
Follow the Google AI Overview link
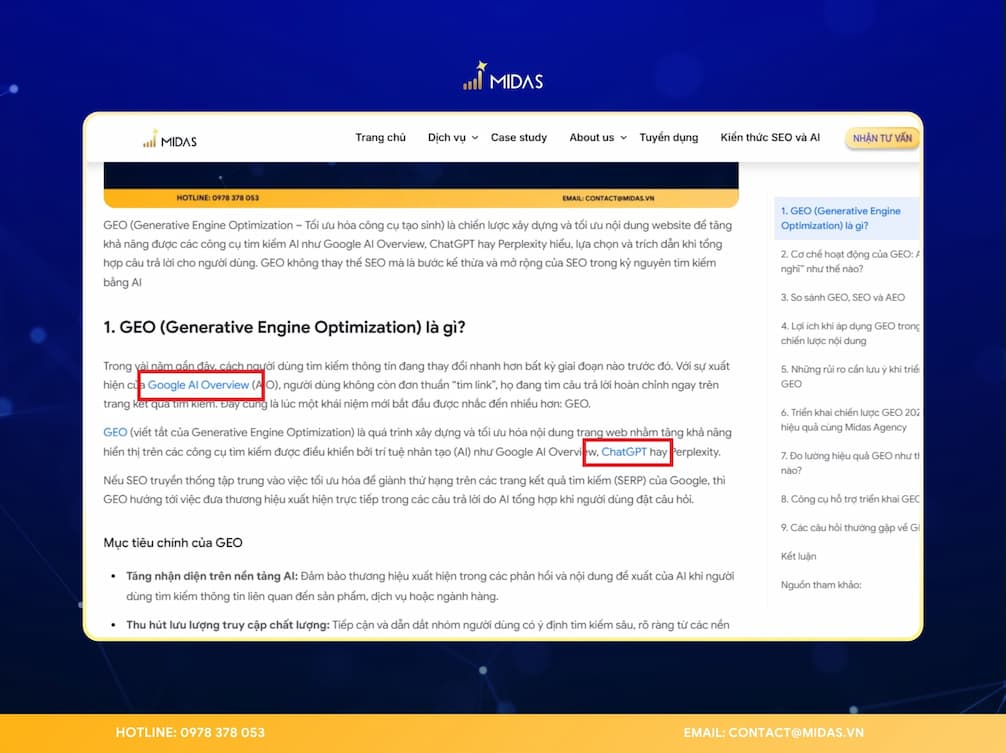(x=198, y=385)
